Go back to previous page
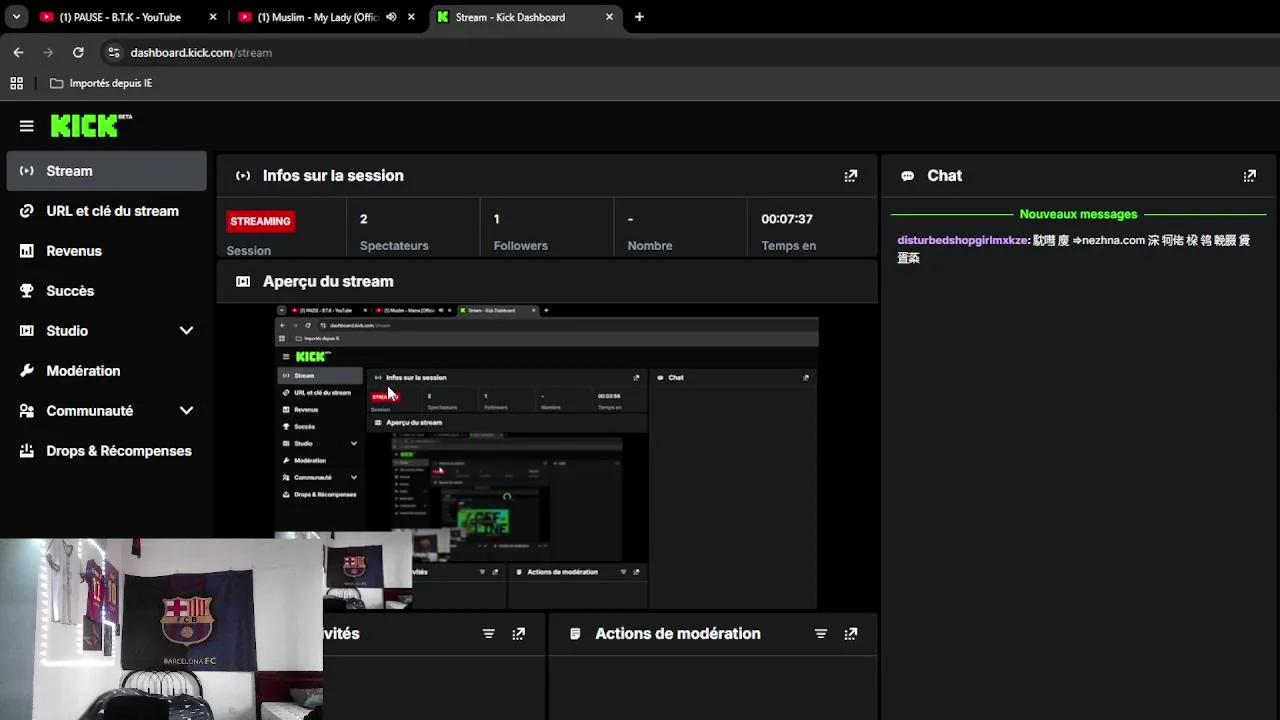The image size is (1280, 720). pyautogui.click(x=18, y=52)
